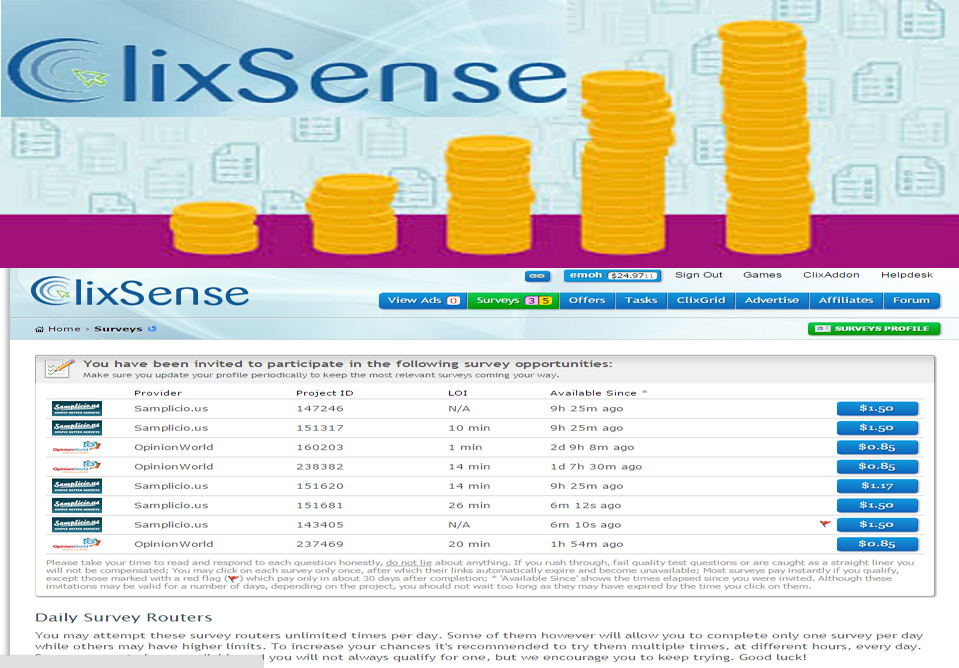Click the 'Provider' column header

(158, 393)
